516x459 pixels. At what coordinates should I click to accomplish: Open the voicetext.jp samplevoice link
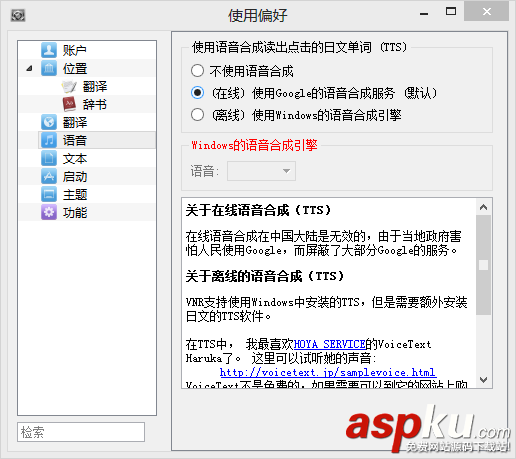(x=328, y=372)
